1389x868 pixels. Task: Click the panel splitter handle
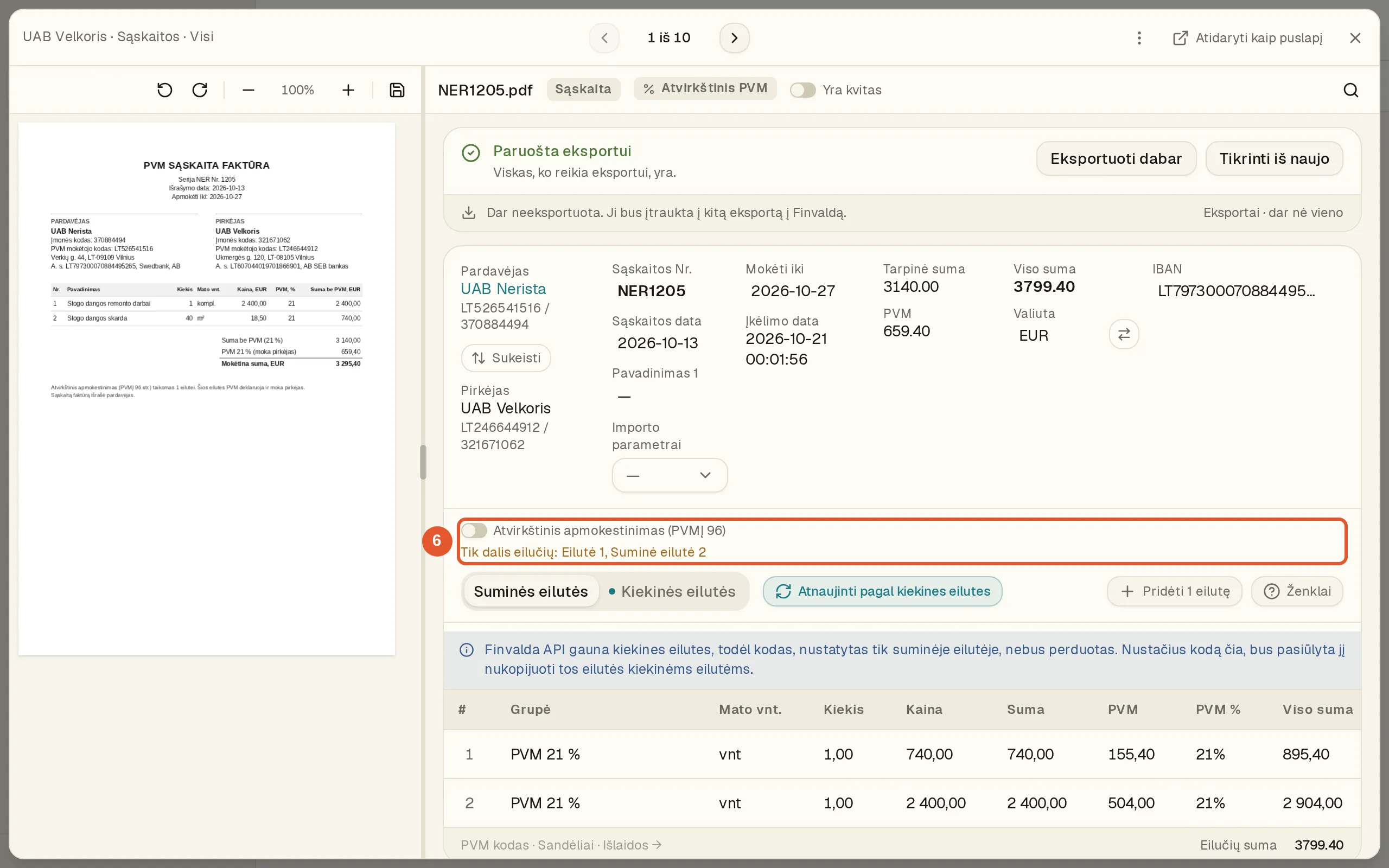click(x=423, y=462)
